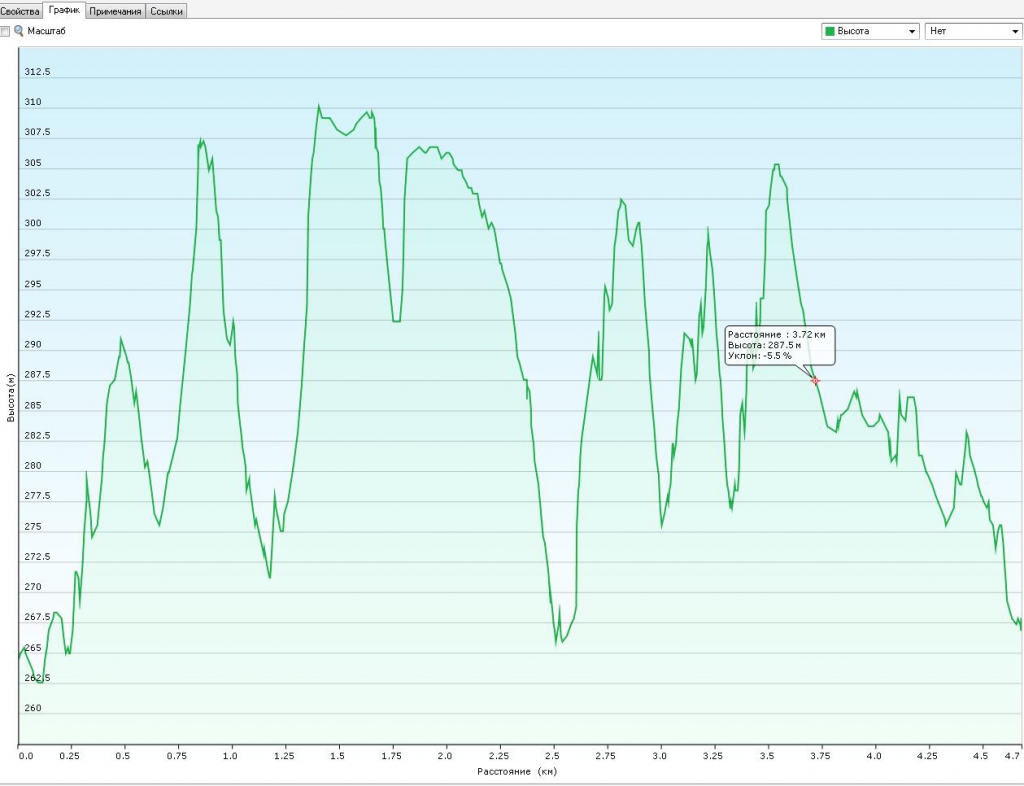The width and height of the screenshot is (1024, 786).
Task: Click the 2.0 tick on distance axis
Action: pyautogui.click(x=445, y=756)
